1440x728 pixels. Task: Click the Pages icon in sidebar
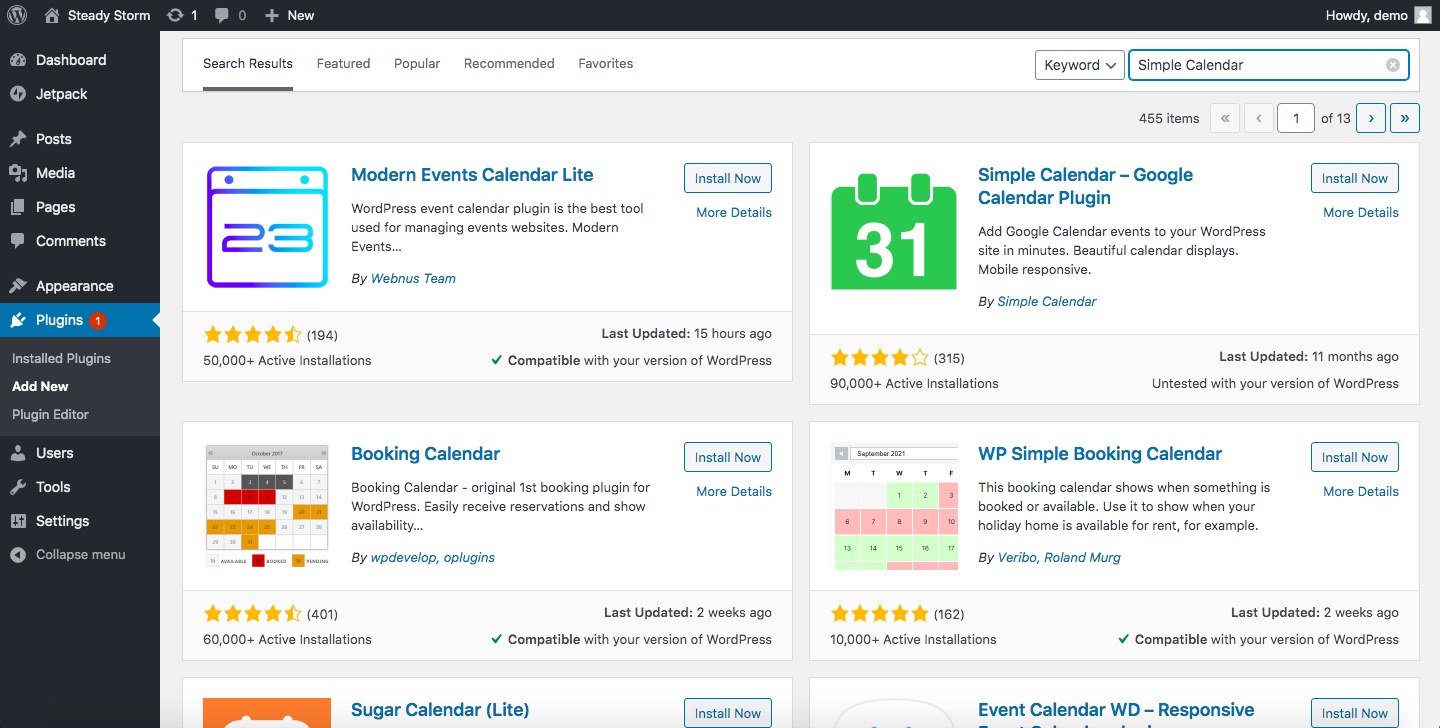(x=18, y=207)
